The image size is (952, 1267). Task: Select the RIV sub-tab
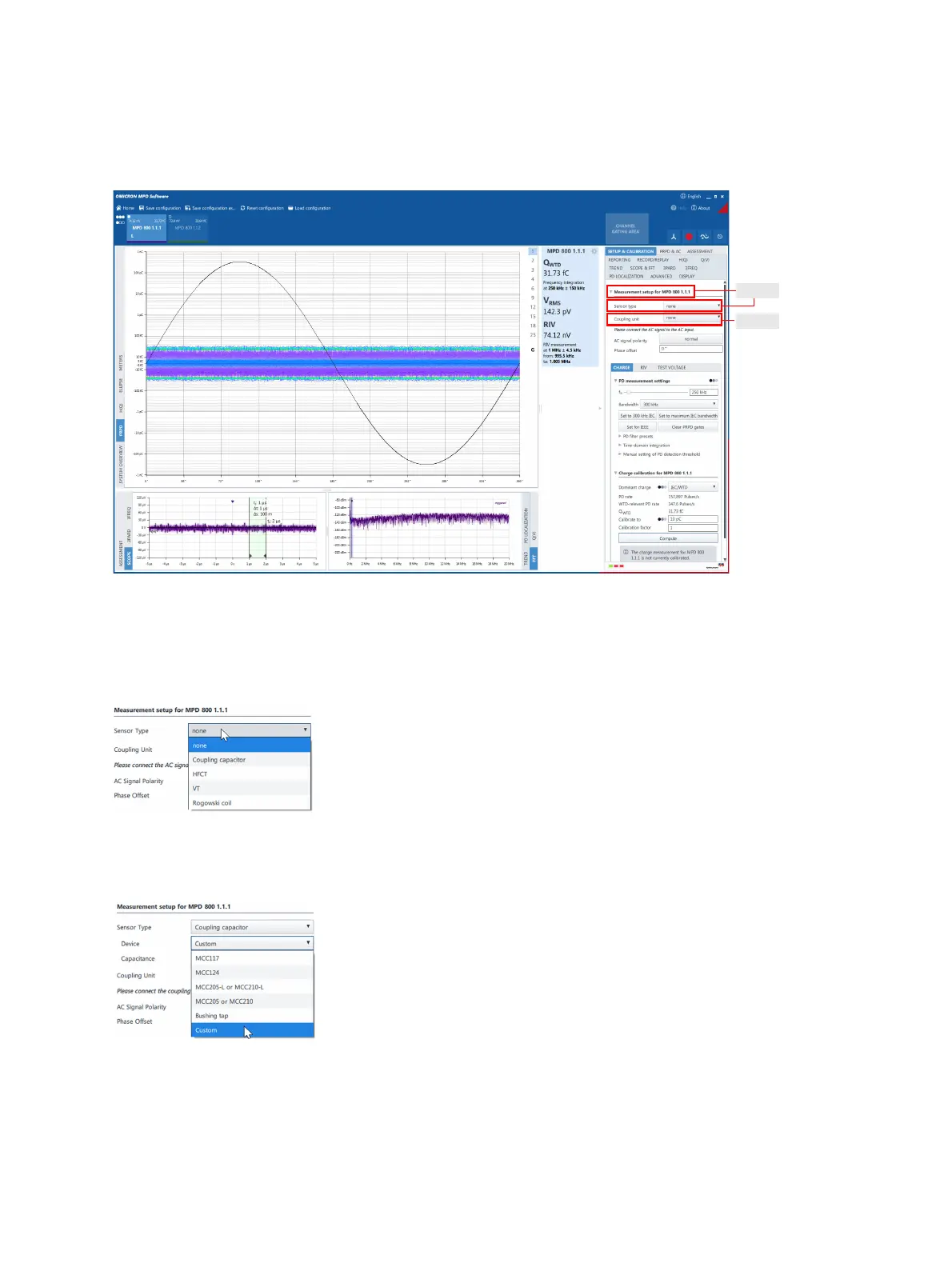[x=643, y=368]
